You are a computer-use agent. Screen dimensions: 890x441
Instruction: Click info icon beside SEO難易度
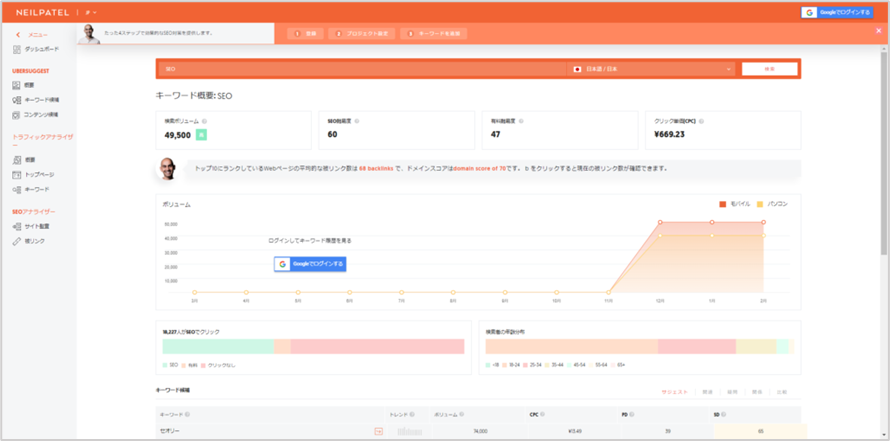[x=357, y=121]
